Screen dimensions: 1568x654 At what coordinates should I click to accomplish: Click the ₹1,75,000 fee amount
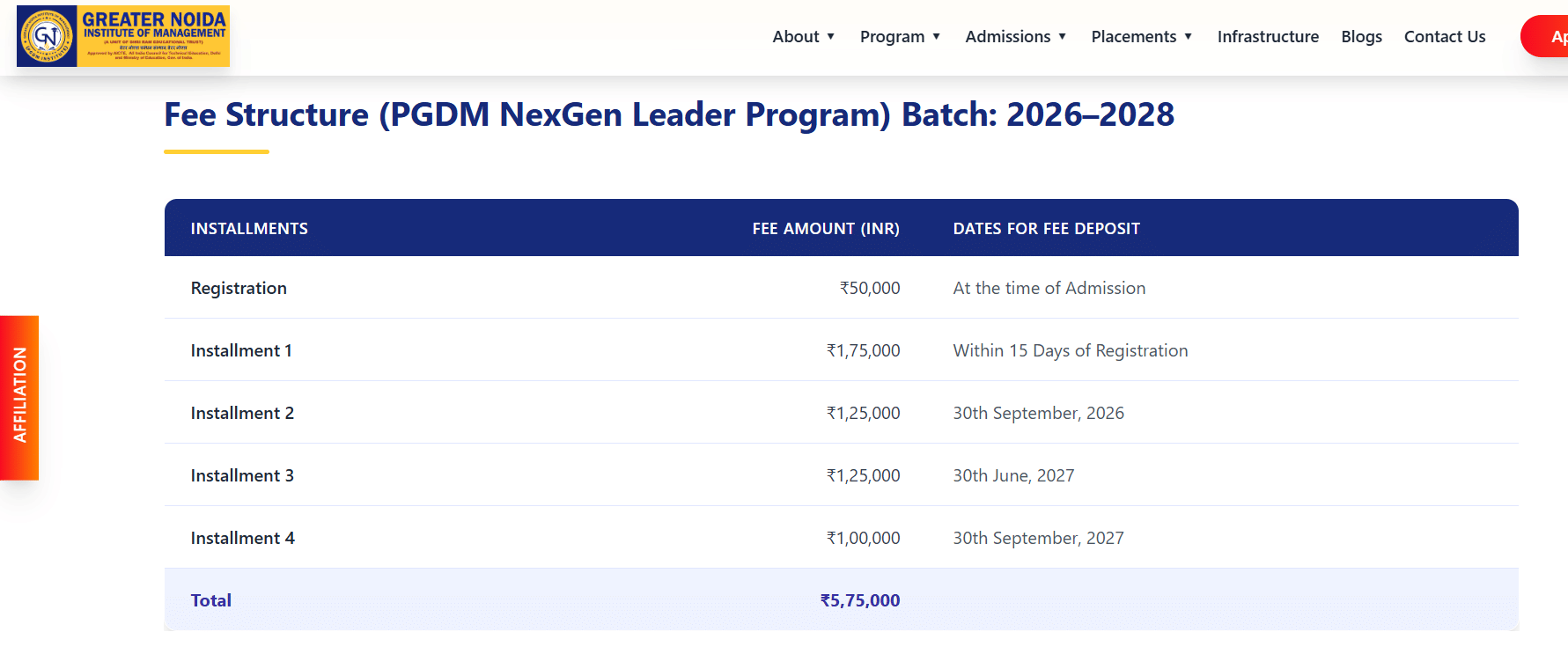[x=863, y=351]
